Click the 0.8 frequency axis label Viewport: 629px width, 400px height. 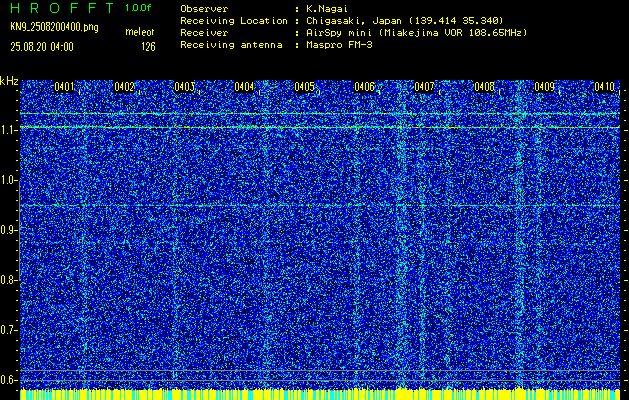7,280
